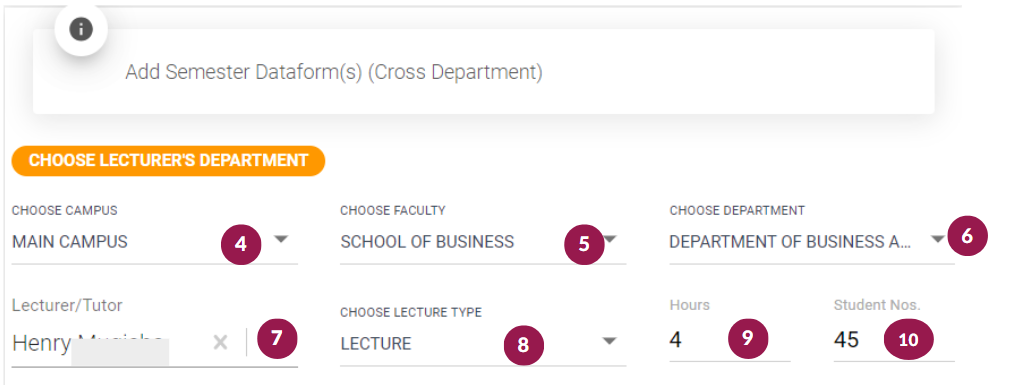
Task: Click the numbered marker 8 badge
Action: [x=523, y=344]
